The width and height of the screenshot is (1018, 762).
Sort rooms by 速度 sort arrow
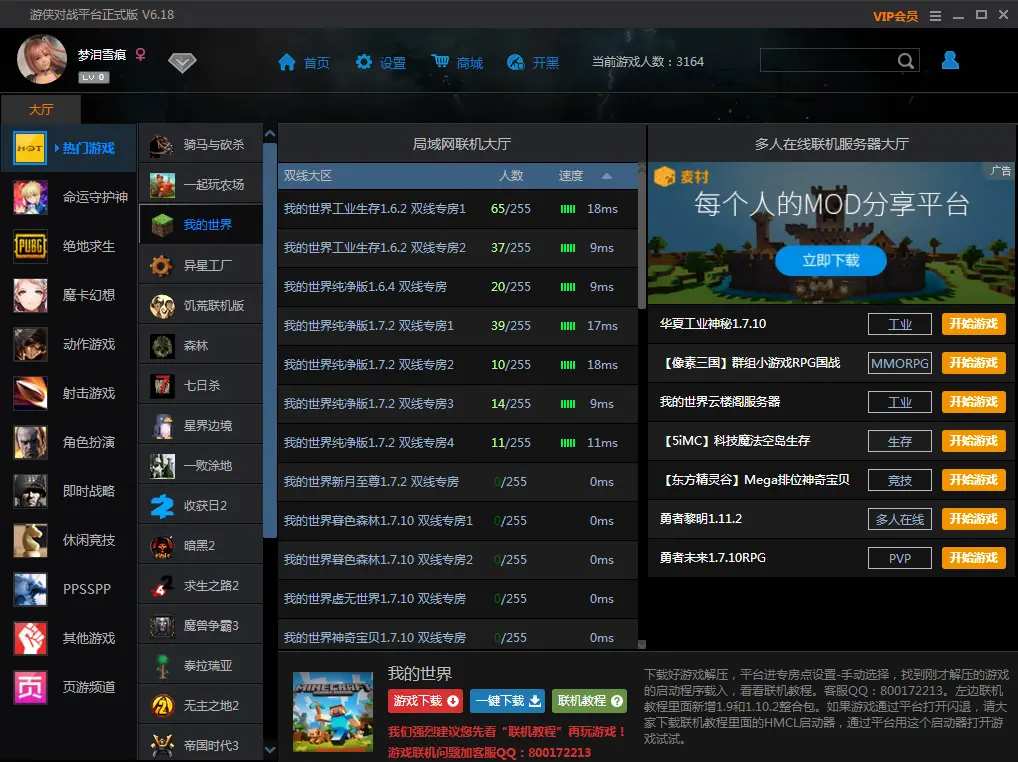[606, 176]
